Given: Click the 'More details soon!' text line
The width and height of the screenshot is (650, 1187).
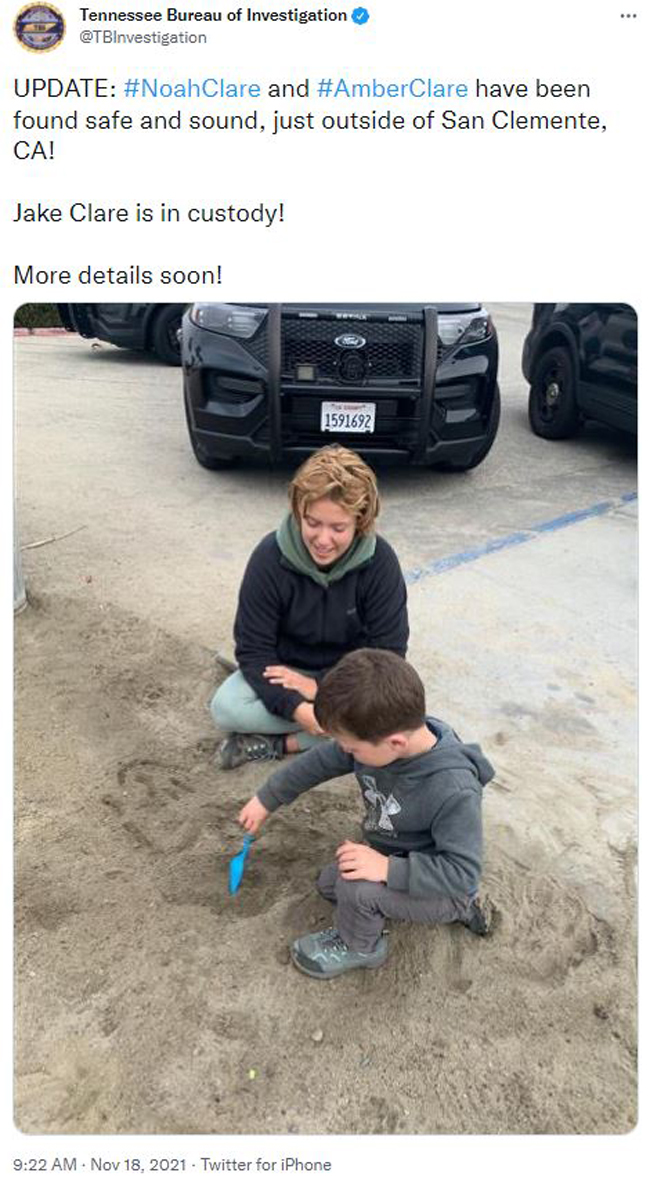Looking at the screenshot, I should pyautogui.click(x=118, y=275).
